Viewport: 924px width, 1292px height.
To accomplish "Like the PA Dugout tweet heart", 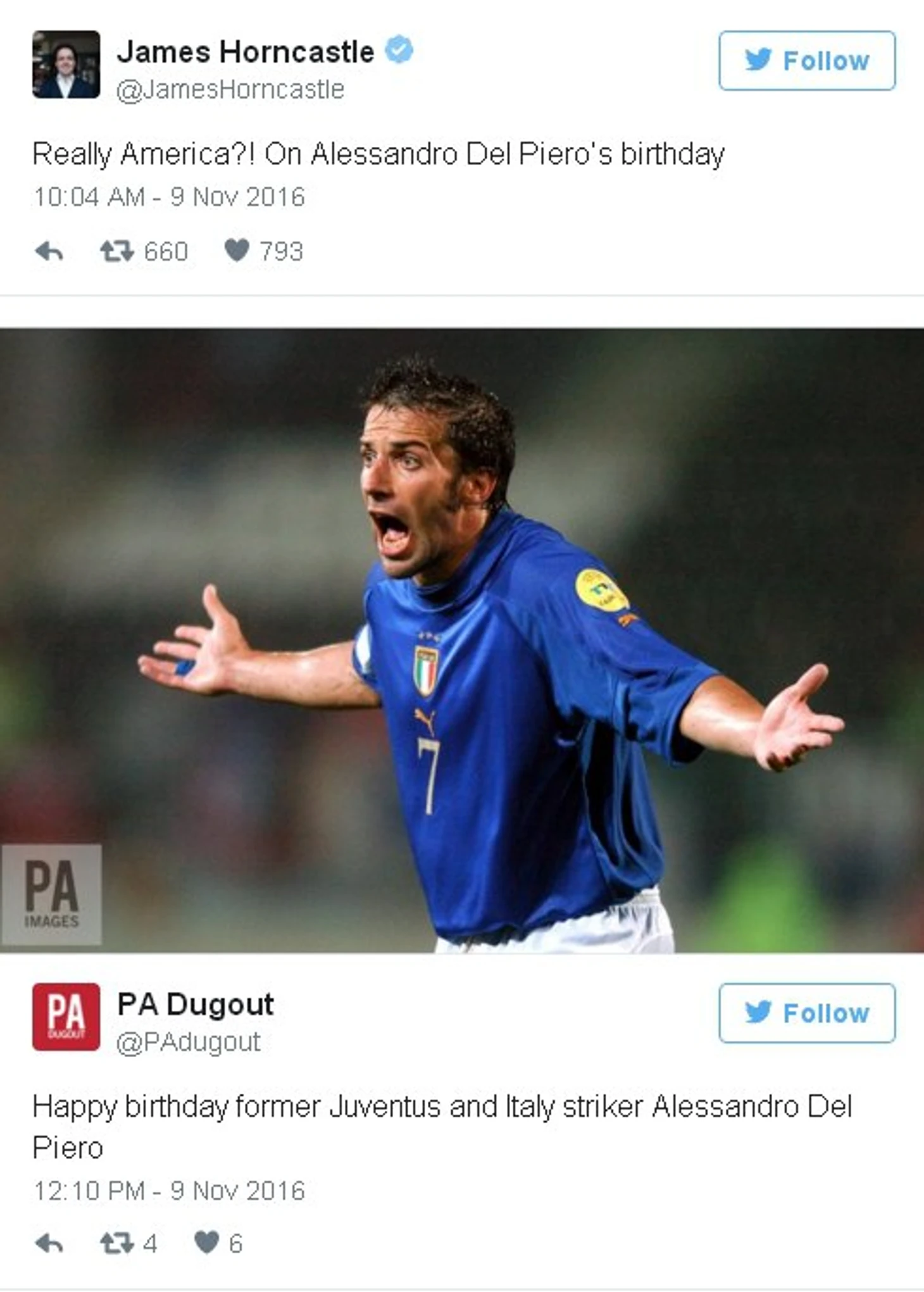I will tap(206, 1242).
